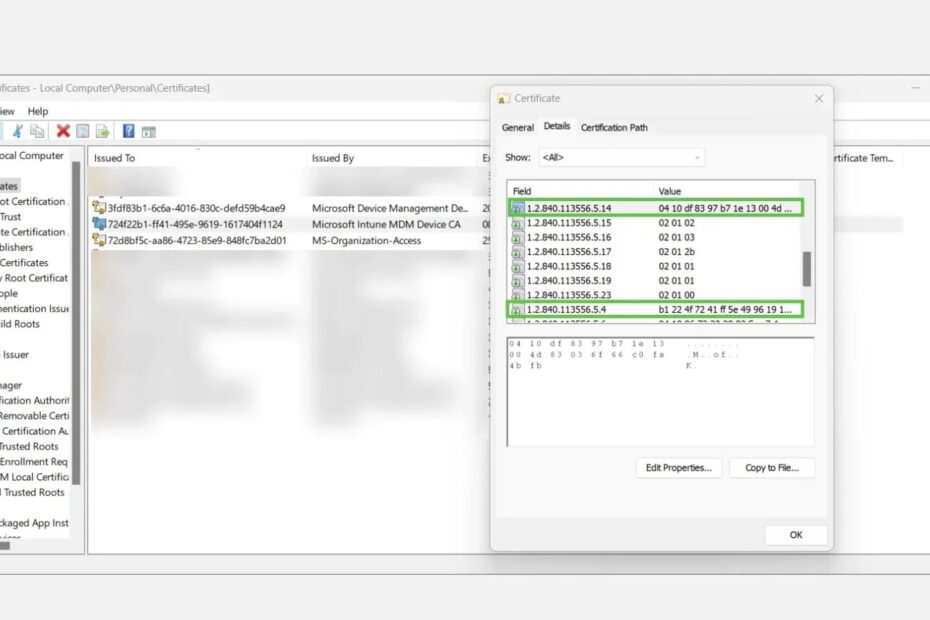Click the Copy to File... button
Screen dimensions: 930x620
[772, 468]
